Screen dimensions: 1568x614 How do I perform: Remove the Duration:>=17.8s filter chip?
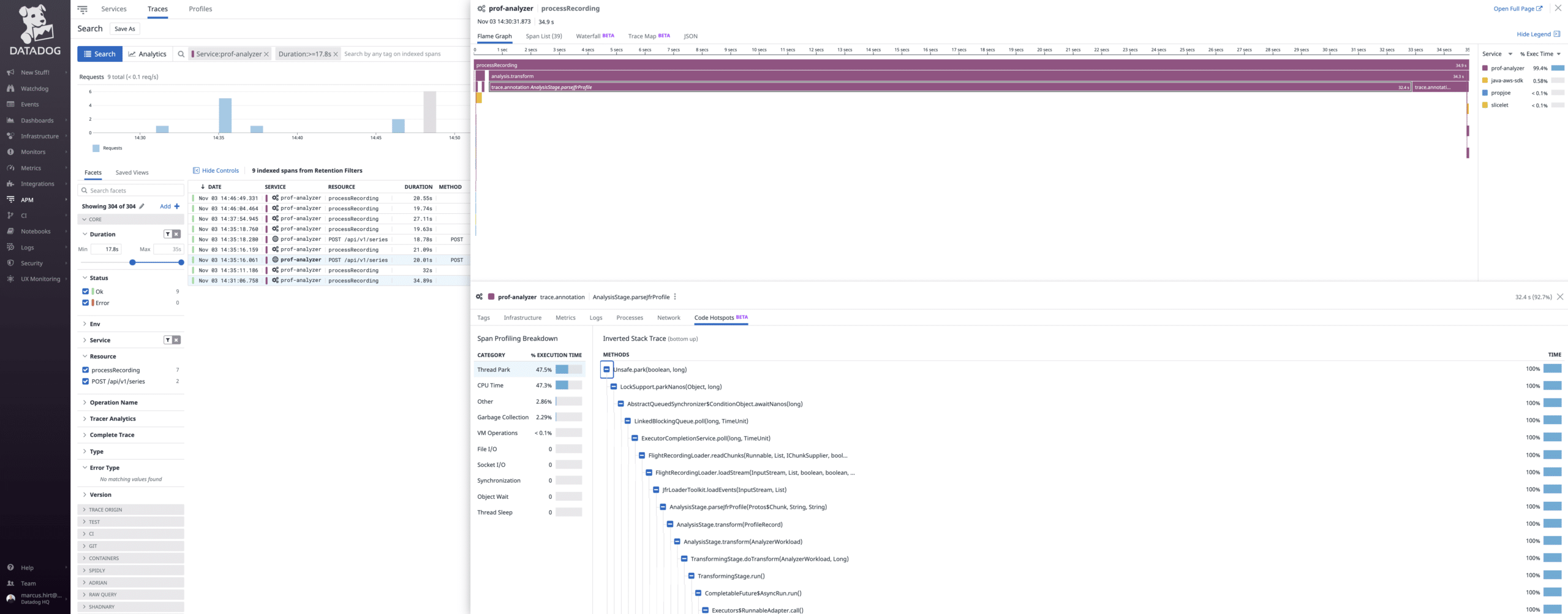click(x=336, y=55)
